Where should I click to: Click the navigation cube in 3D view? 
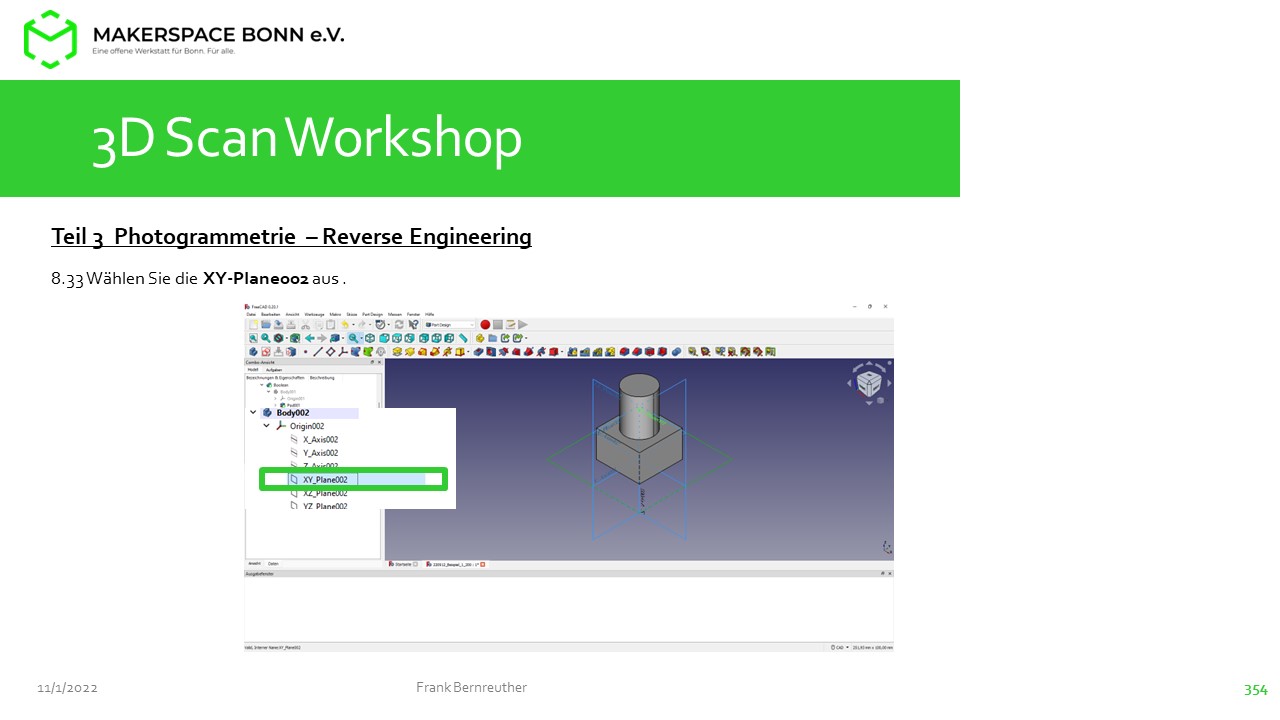pos(869,385)
